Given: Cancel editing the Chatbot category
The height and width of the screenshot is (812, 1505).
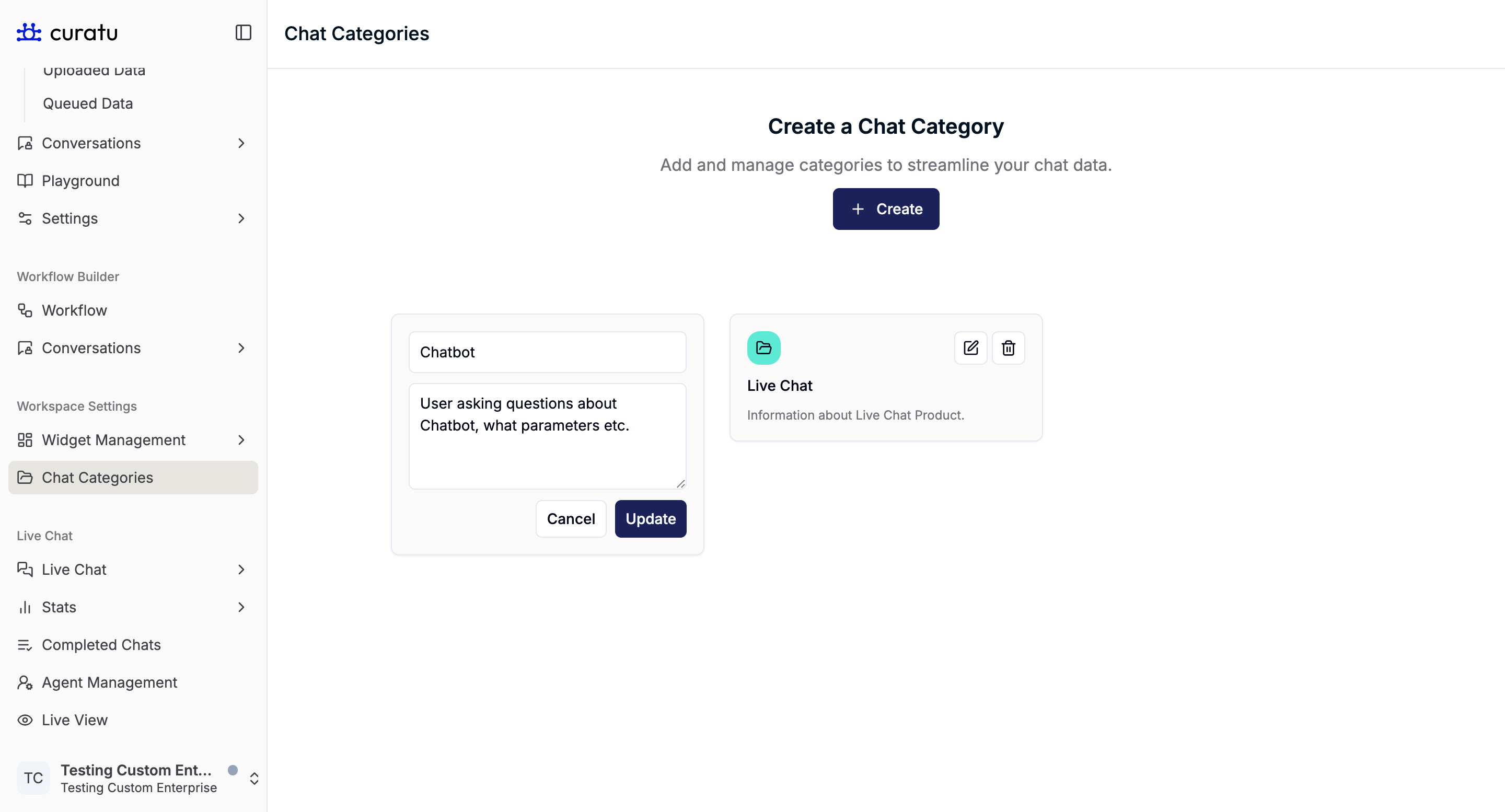Looking at the screenshot, I should click(x=570, y=519).
